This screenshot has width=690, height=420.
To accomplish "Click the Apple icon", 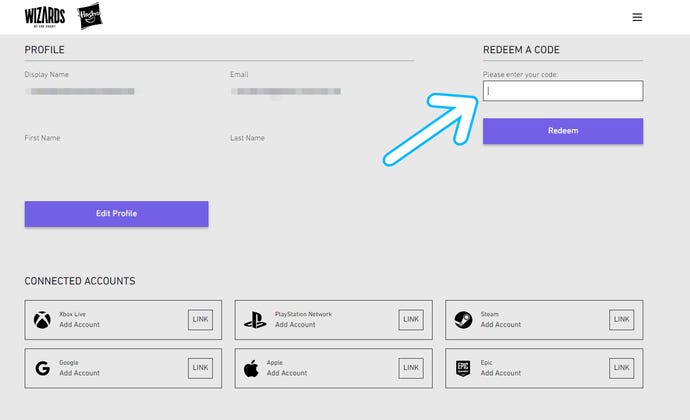I will (252, 368).
